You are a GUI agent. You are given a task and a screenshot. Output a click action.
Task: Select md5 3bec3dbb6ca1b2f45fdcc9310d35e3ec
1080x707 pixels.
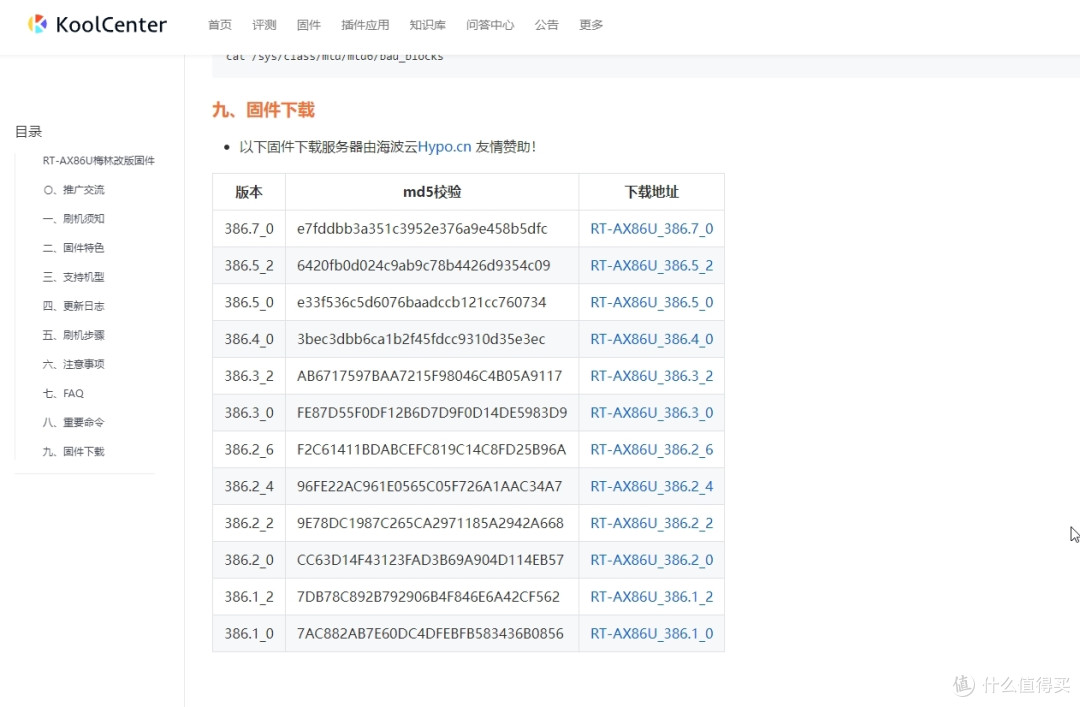click(x=421, y=339)
